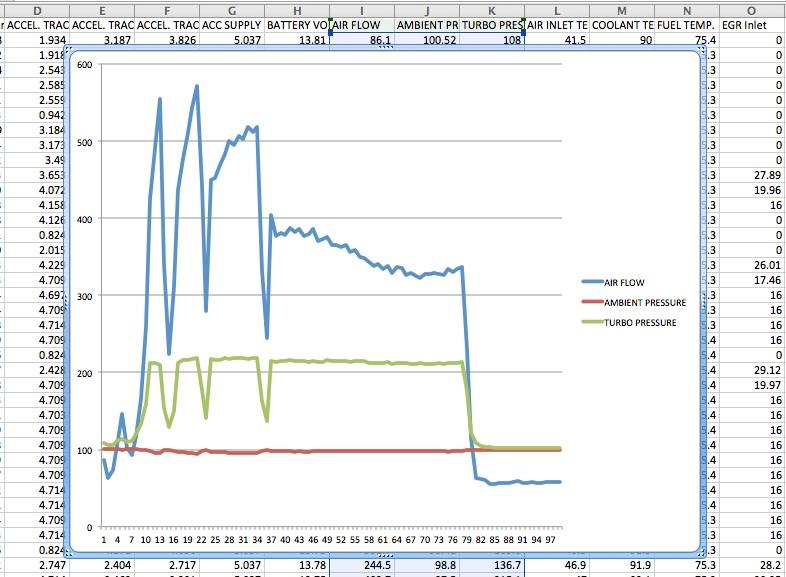Click the ACC SUPPLY header cell
This screenshot has height=577, width=786.
[233, 23]
